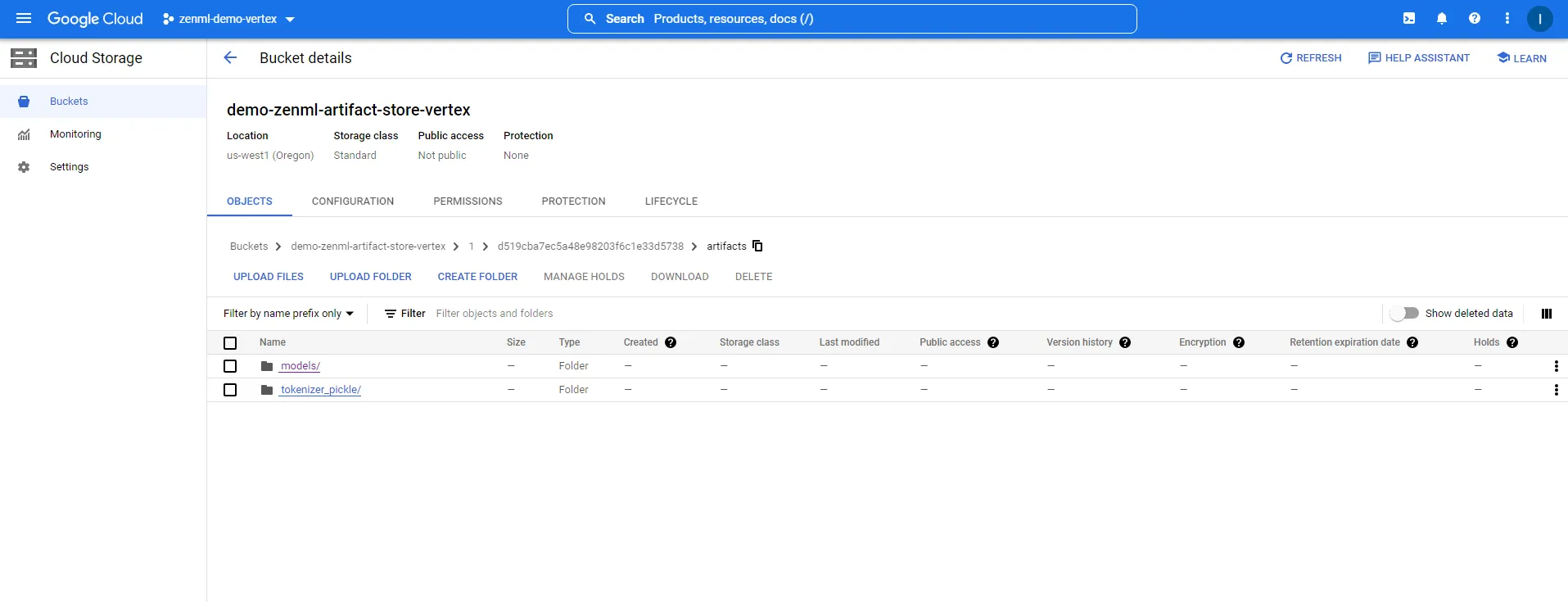Click the Size column header
The image size is (1568, 602).
tap(516, 342)
